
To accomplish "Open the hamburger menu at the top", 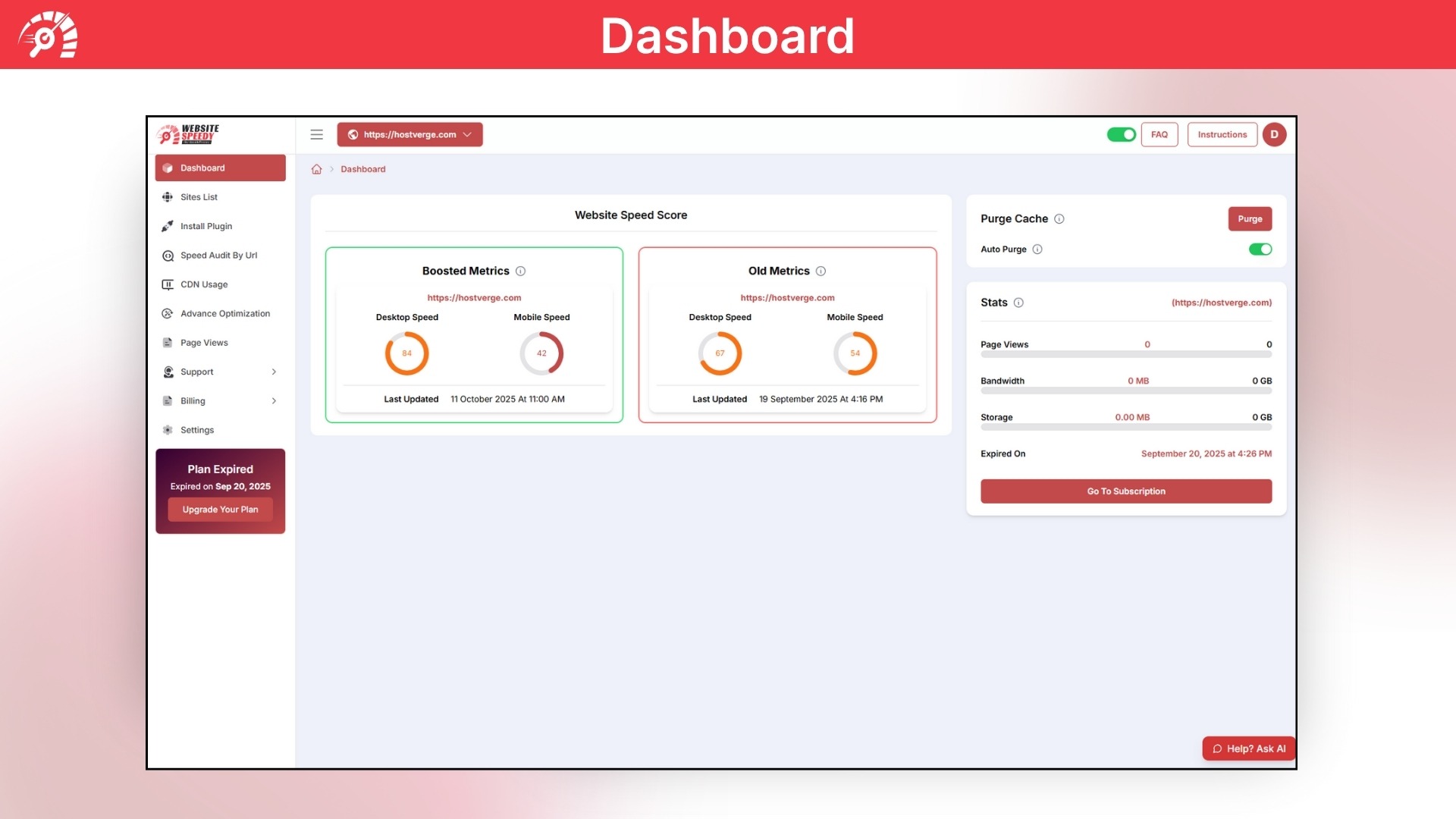I will 316,134.
